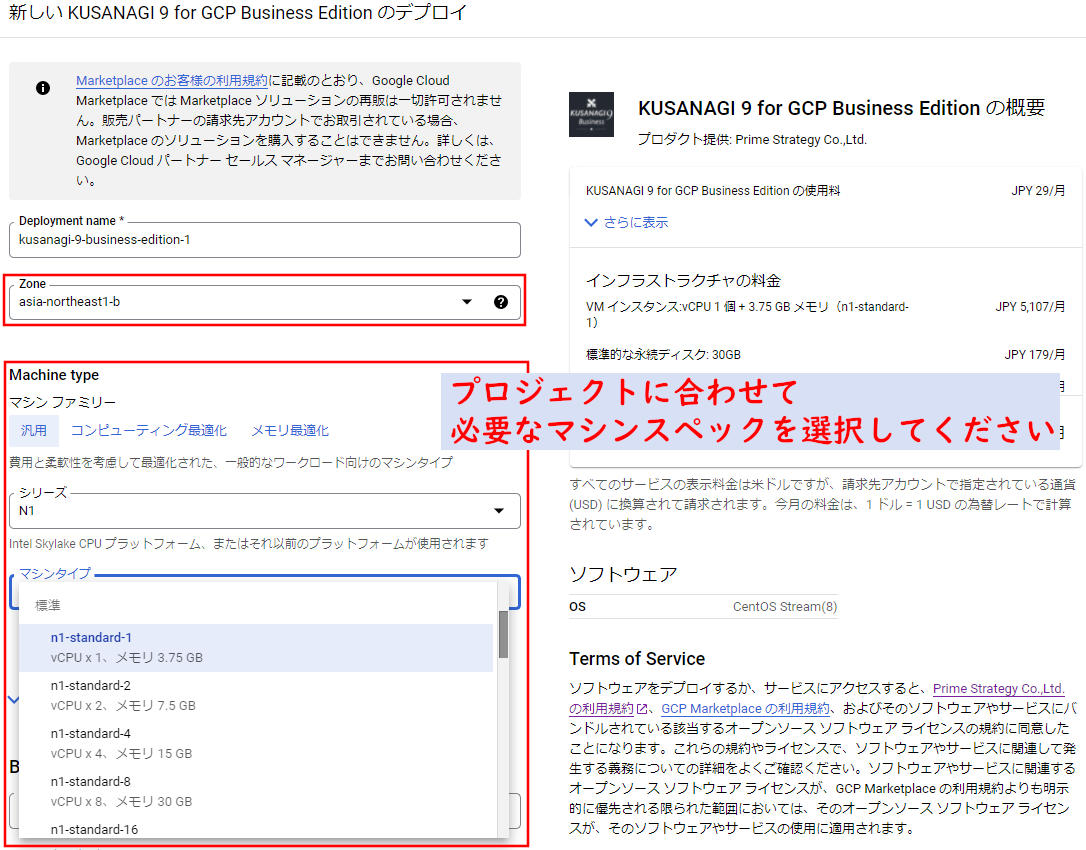
Task: Open the Zone dropdown arrow
Action: pos(467,302)
